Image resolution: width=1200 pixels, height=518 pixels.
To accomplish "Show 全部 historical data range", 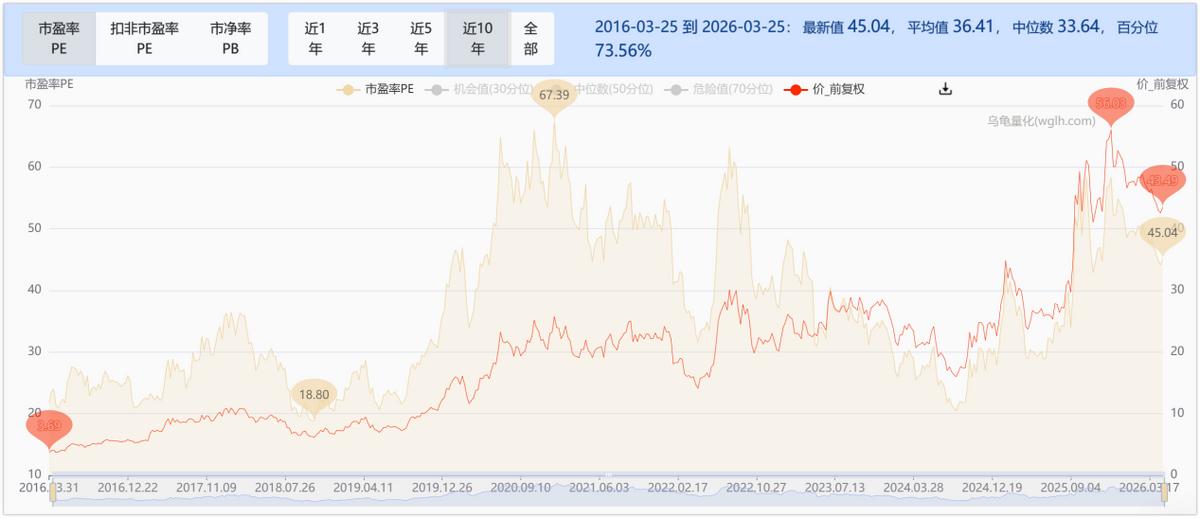I will point(530,38).
